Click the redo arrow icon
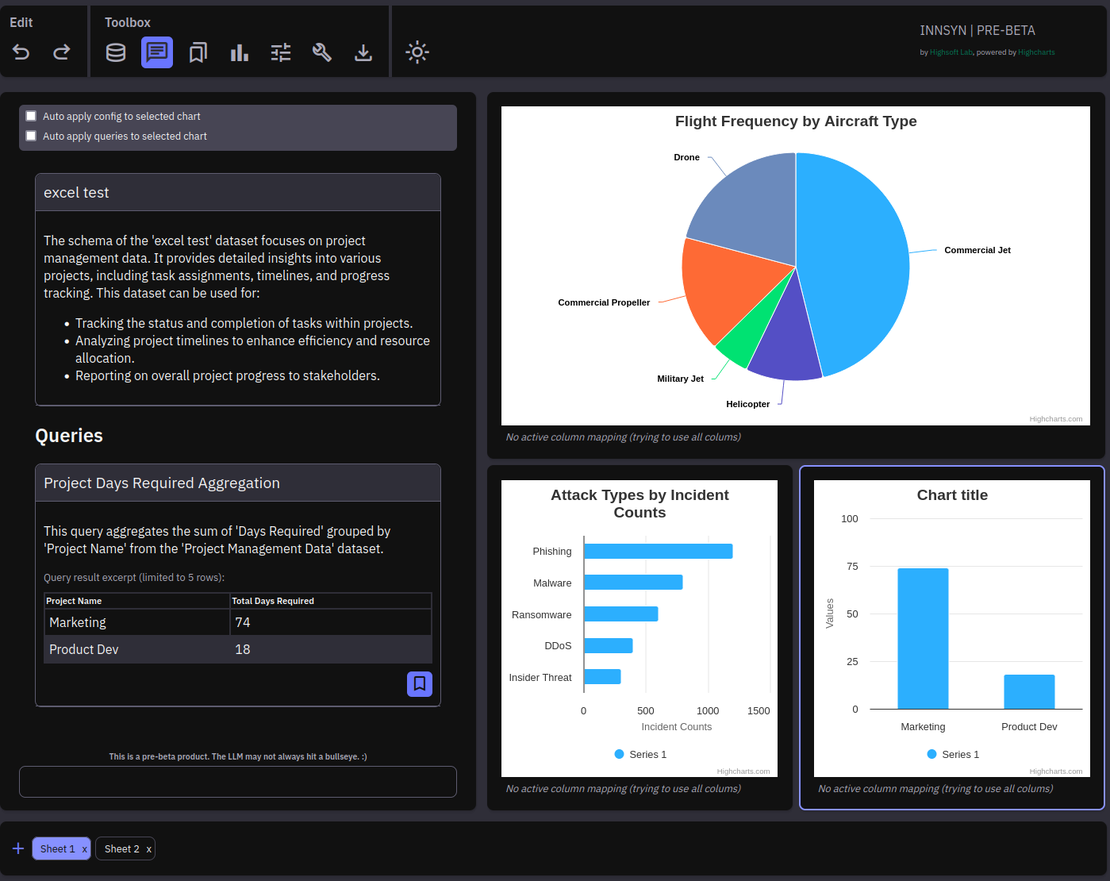Image resolution: width=1110 pixels, height=881 pixels. (x=62, y=53)
